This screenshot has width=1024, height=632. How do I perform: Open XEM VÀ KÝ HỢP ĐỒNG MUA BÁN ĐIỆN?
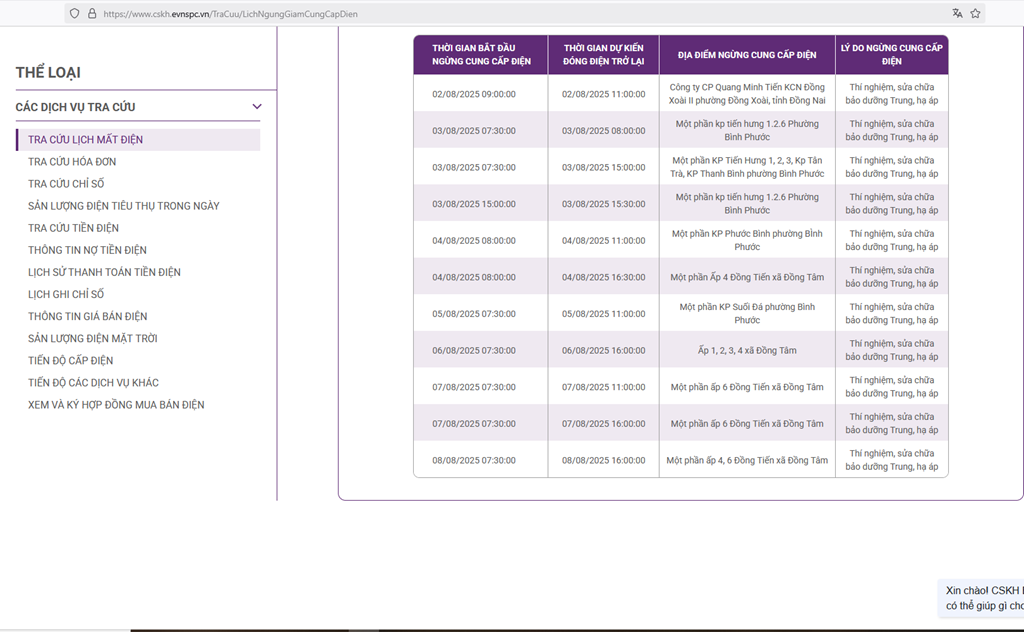116,405
